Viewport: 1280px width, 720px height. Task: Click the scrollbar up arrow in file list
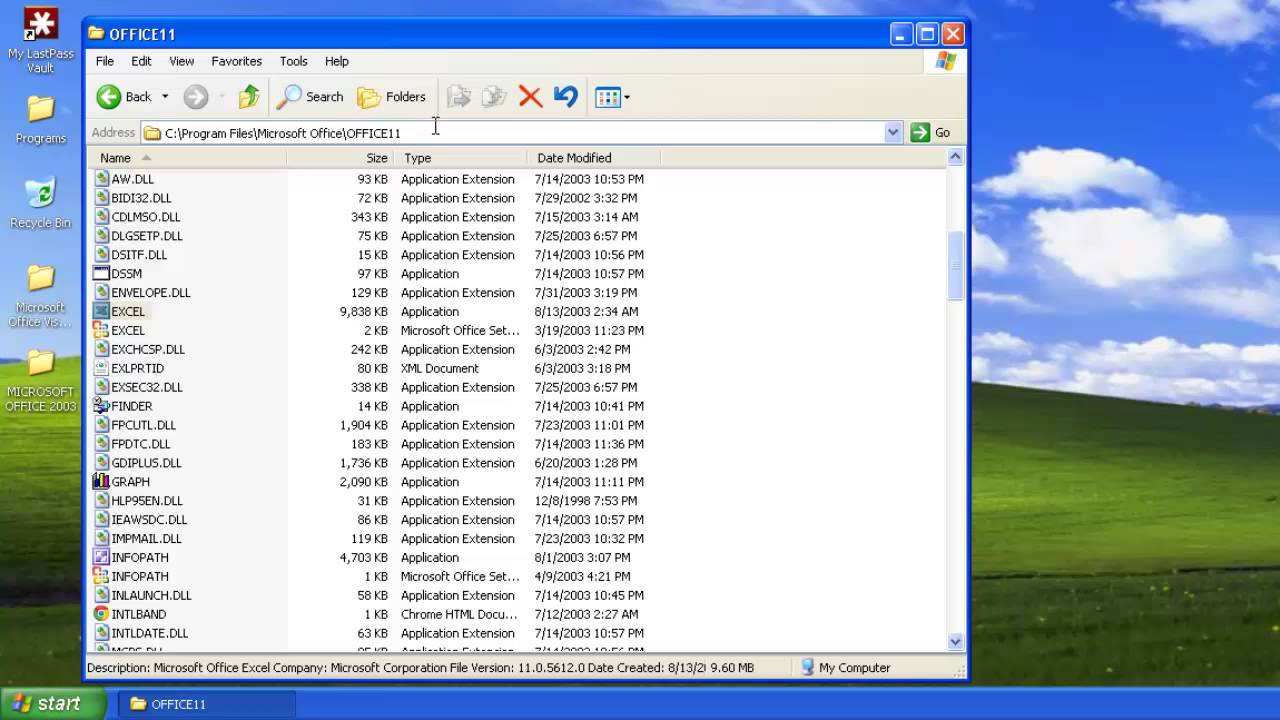(955, 157)
